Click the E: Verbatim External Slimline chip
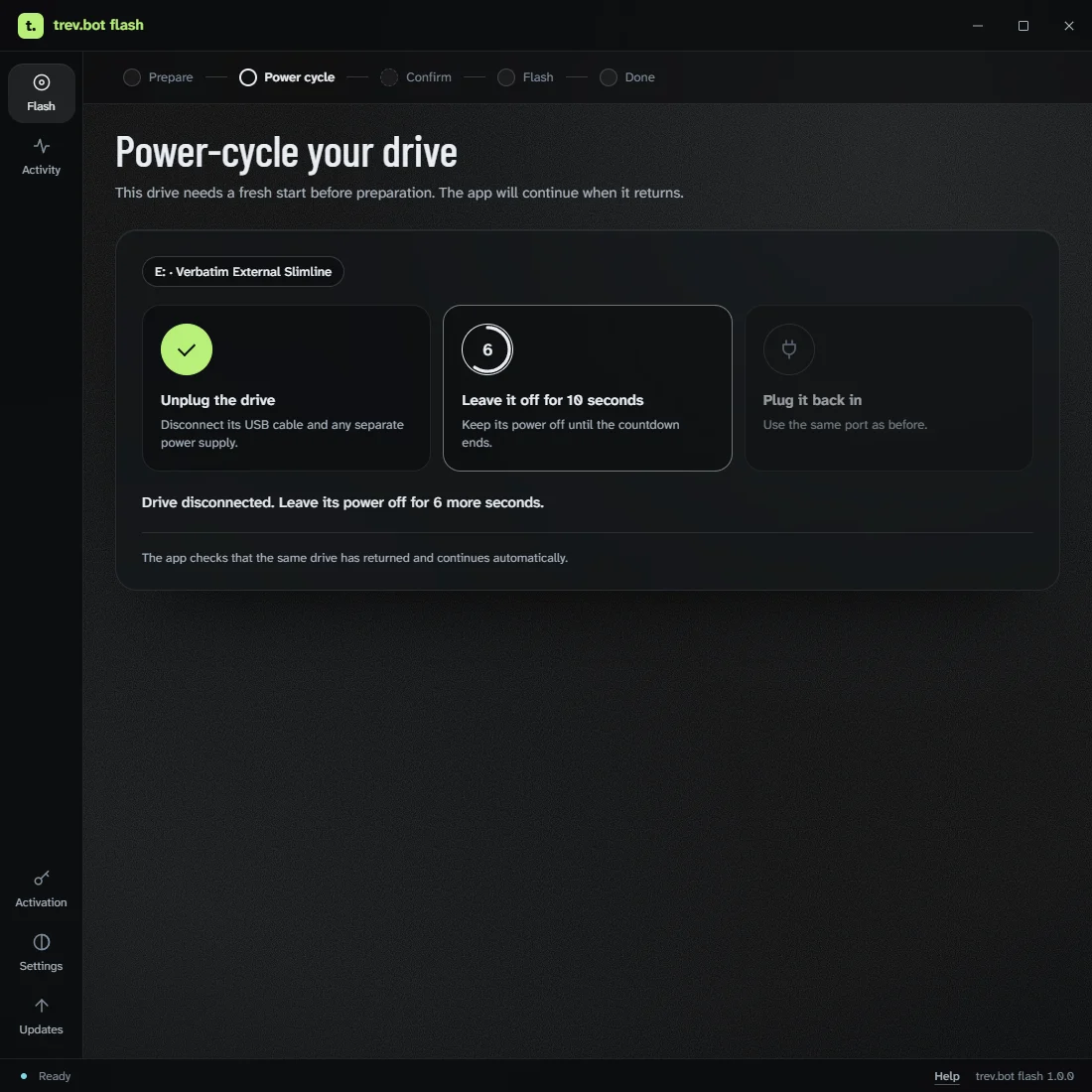This screenshot has width=1092, height=1092. pos(243,272)
